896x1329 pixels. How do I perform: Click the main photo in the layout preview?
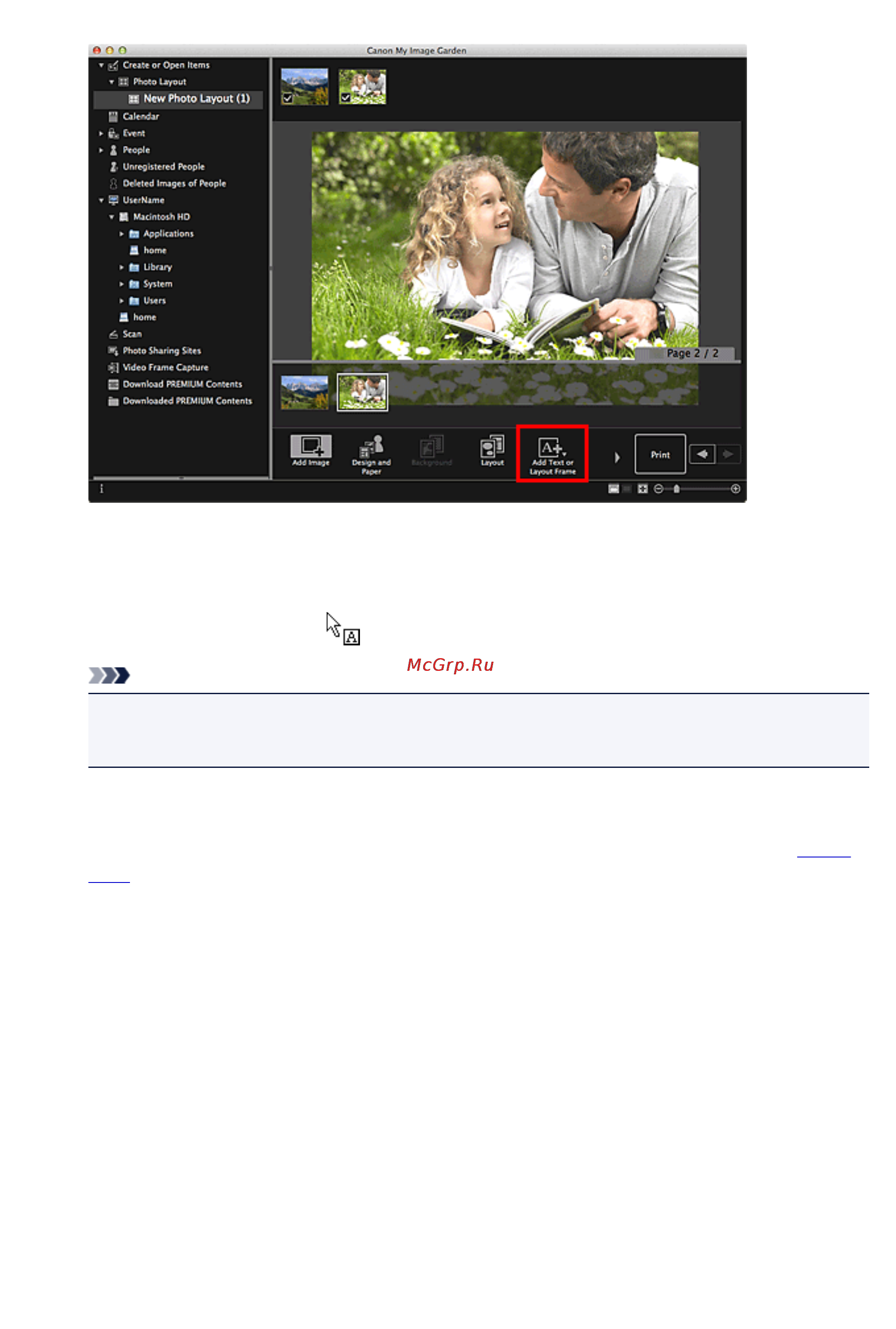[x=504, y=246]
